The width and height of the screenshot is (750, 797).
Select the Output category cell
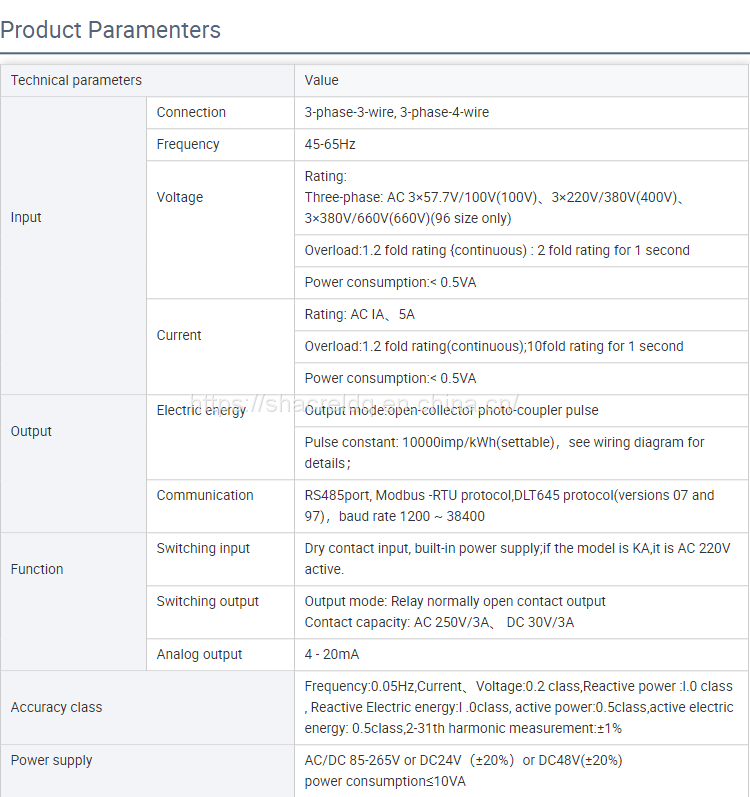pyautogui.click(x=31, y=431)
